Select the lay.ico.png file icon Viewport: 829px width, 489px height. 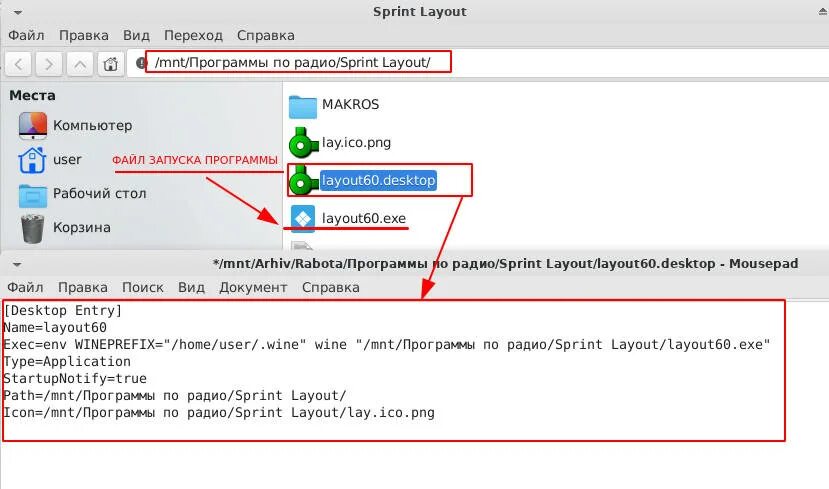point(303,143)
